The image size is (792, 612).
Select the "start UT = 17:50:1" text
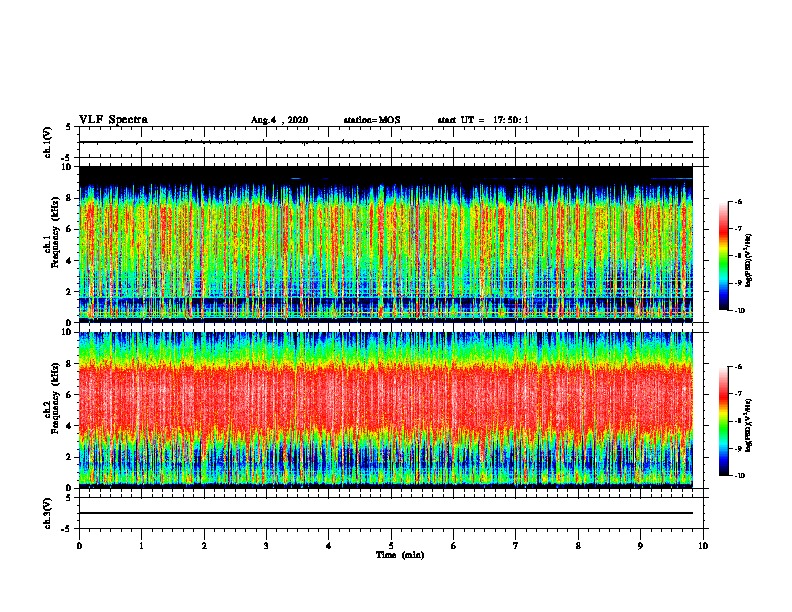(483, 120)
